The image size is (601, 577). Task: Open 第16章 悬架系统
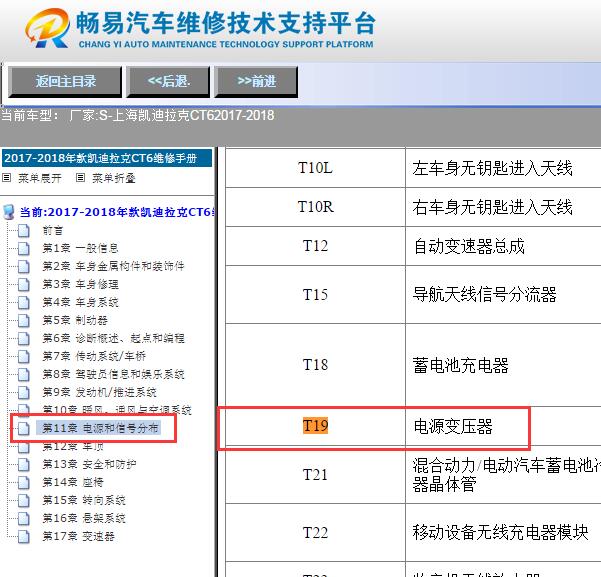coord(84,518)
